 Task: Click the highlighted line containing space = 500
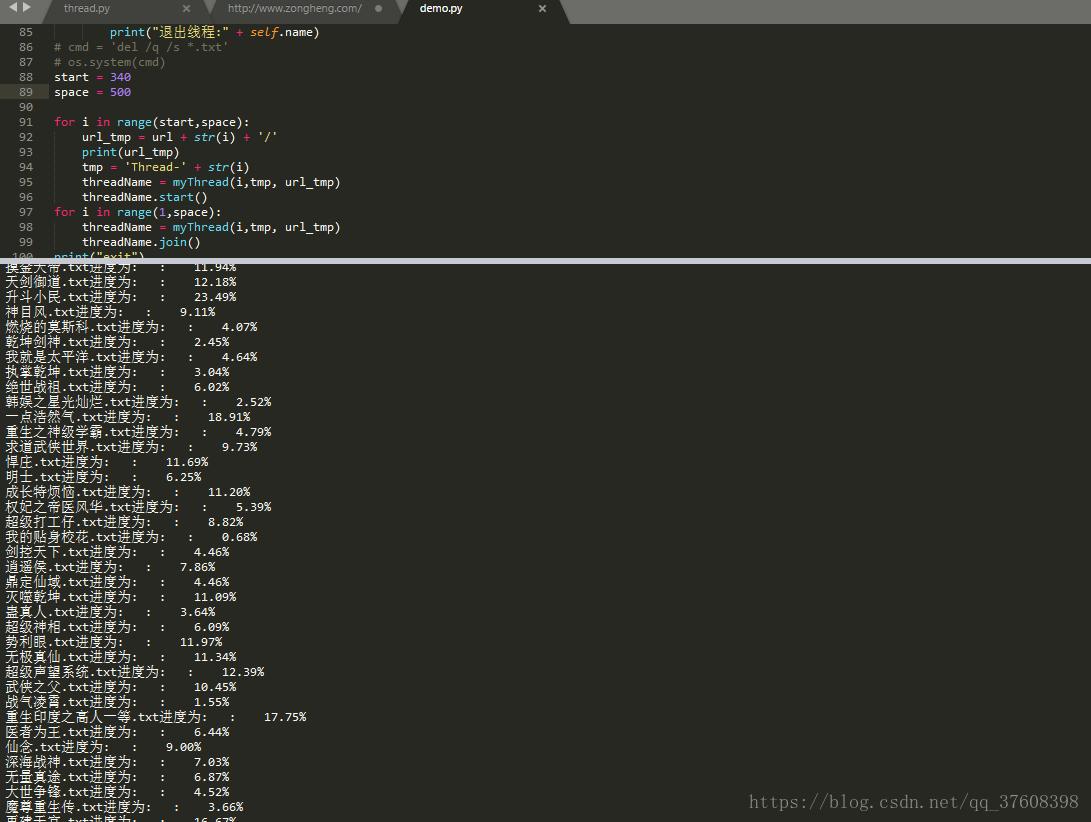pos(93,91)
